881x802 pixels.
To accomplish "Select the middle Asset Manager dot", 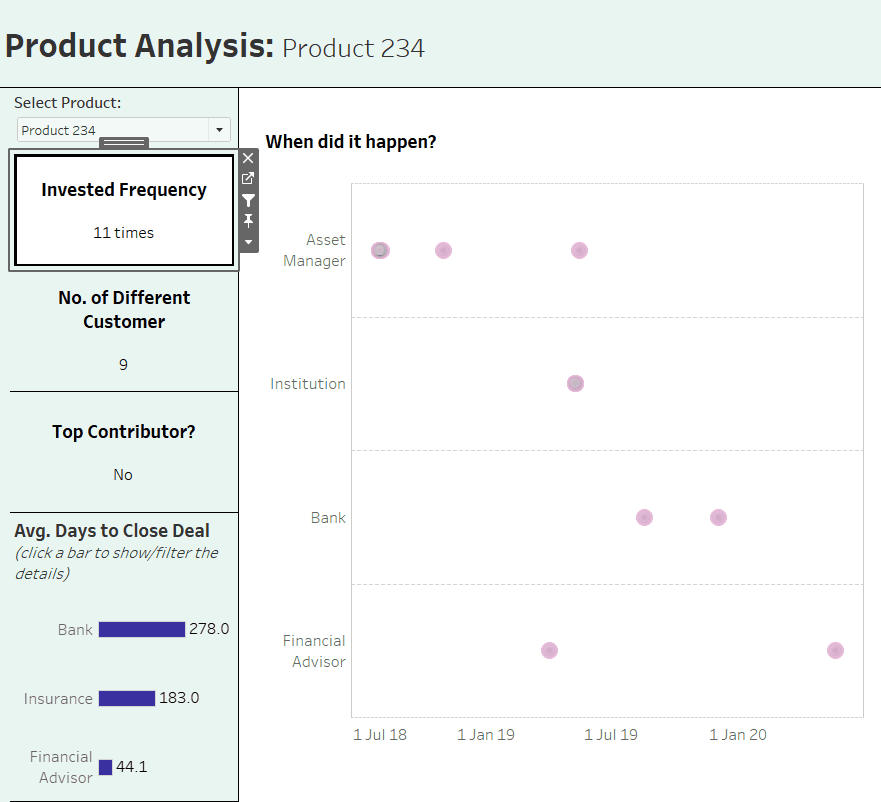I will click(443, 250).
